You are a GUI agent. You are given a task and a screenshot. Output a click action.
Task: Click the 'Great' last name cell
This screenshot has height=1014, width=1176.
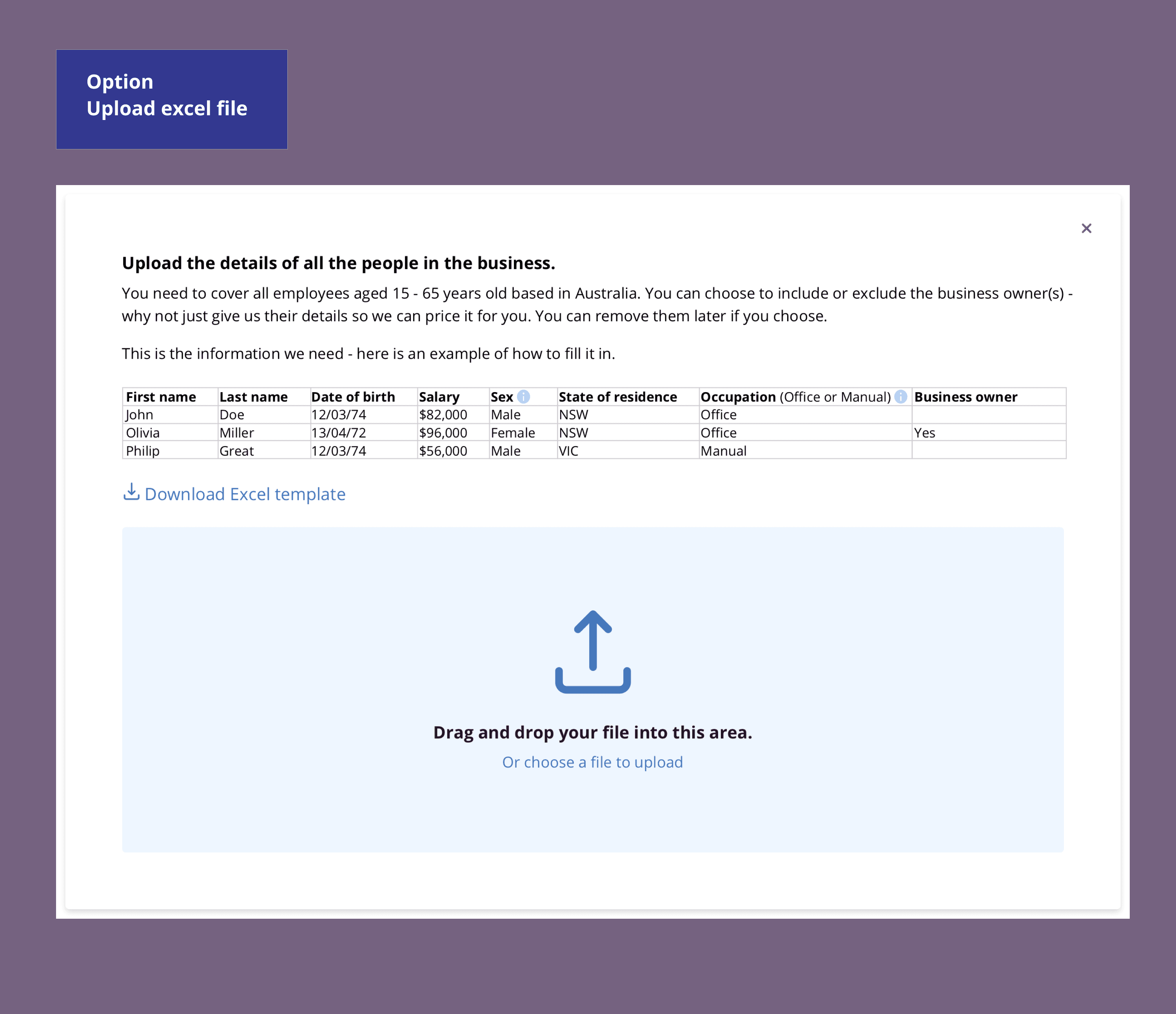[x=236, y=451]
